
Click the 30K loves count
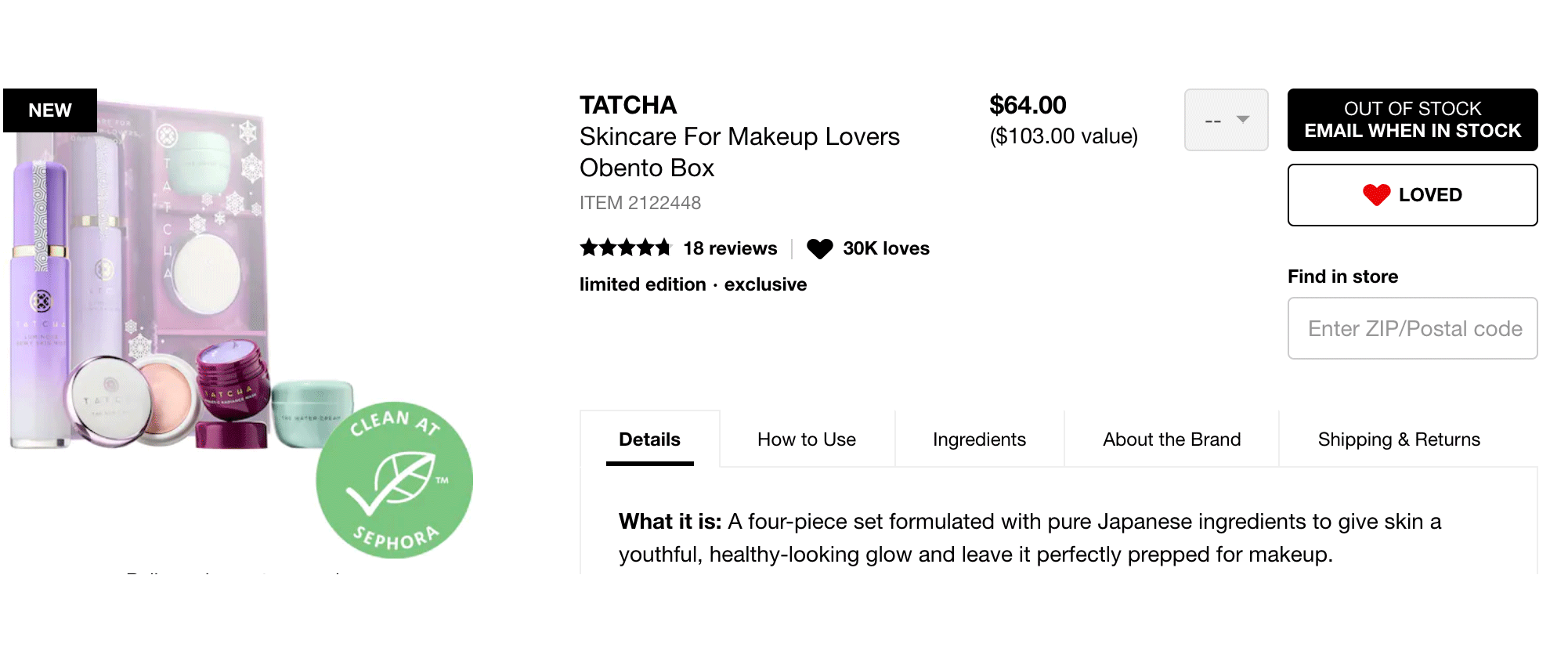886,248
